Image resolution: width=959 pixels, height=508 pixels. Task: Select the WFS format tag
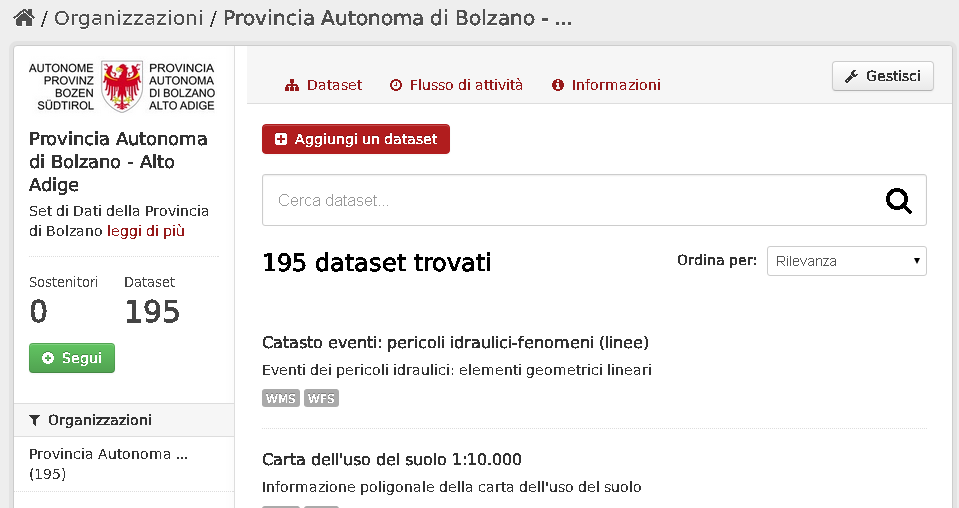(321, 398)
